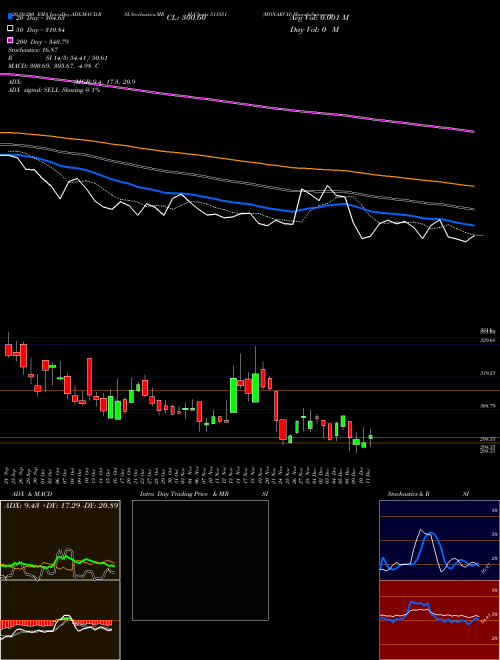The width and height of the screenshot is (500, 660).
Task: Click the last green candlestick on 11 Dec
Action: (370, 437)
